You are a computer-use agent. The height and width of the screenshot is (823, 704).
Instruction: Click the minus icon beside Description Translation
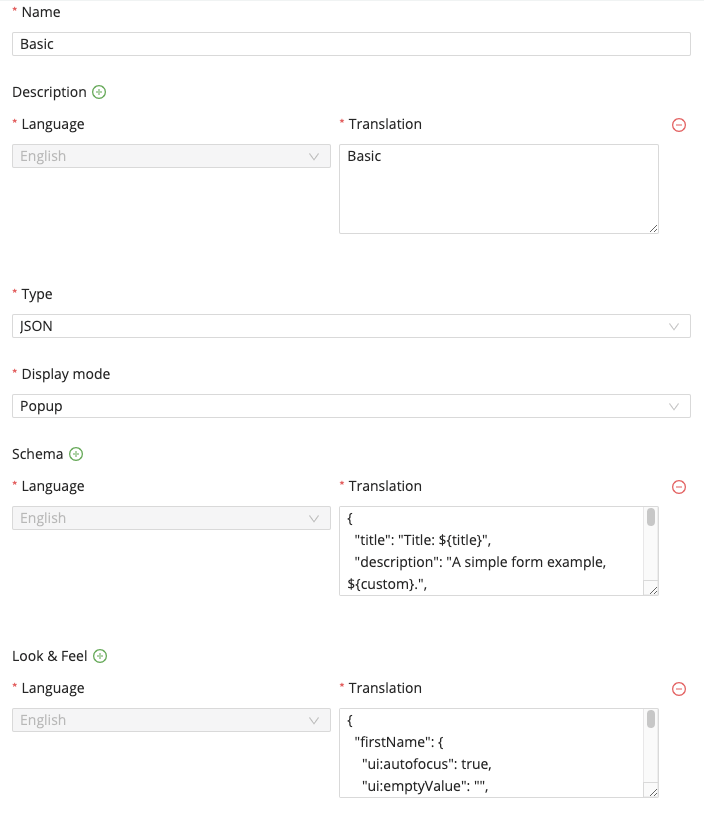click(x=679, y=125)
